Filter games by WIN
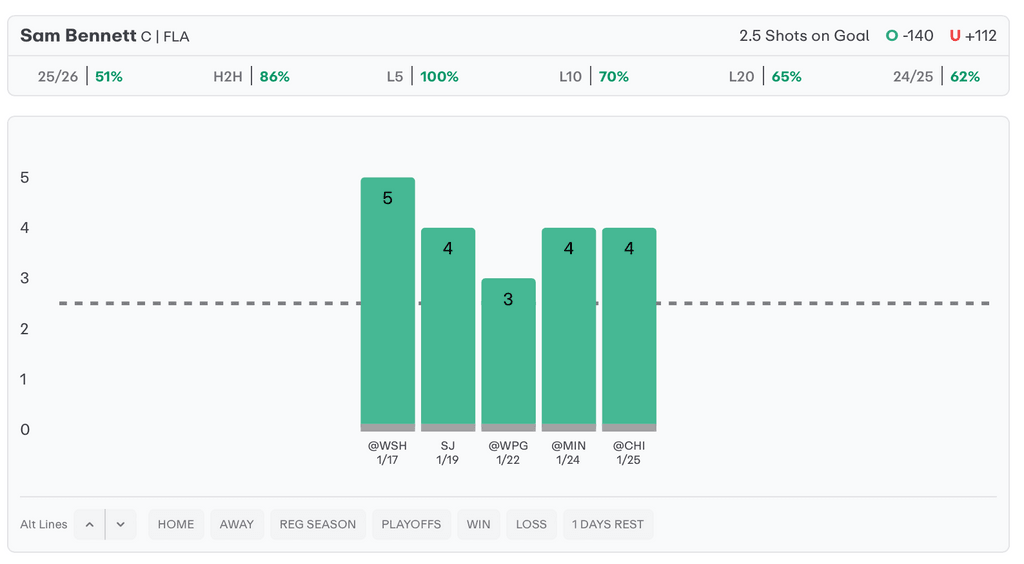 coord(478,524)
